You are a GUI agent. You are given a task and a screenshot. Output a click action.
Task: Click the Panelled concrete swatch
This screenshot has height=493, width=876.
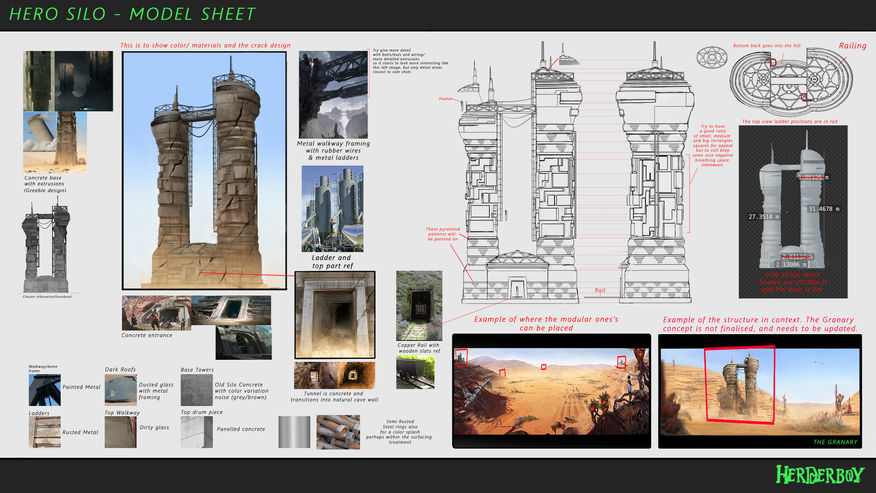click(197, 432)
